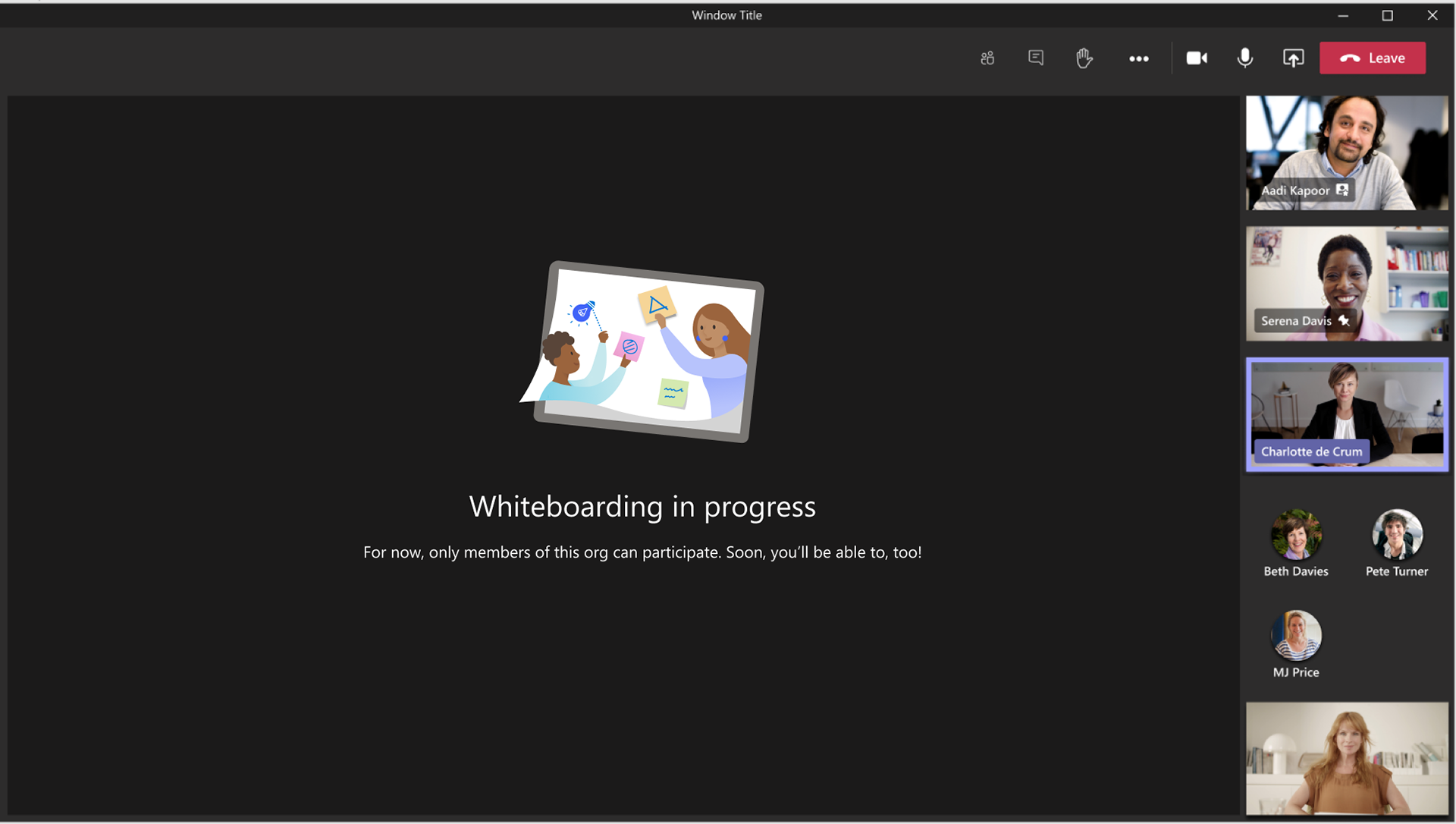Select Aadi Kapoor's video tile
The width and height of the screenshot is (1456, 824).
[1347, 144]
